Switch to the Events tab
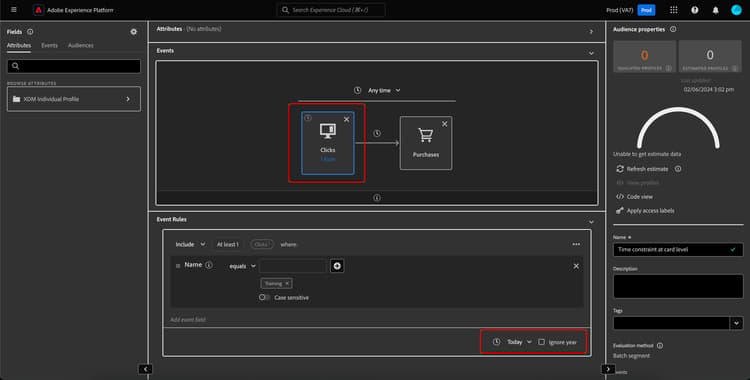 point(49,45)
